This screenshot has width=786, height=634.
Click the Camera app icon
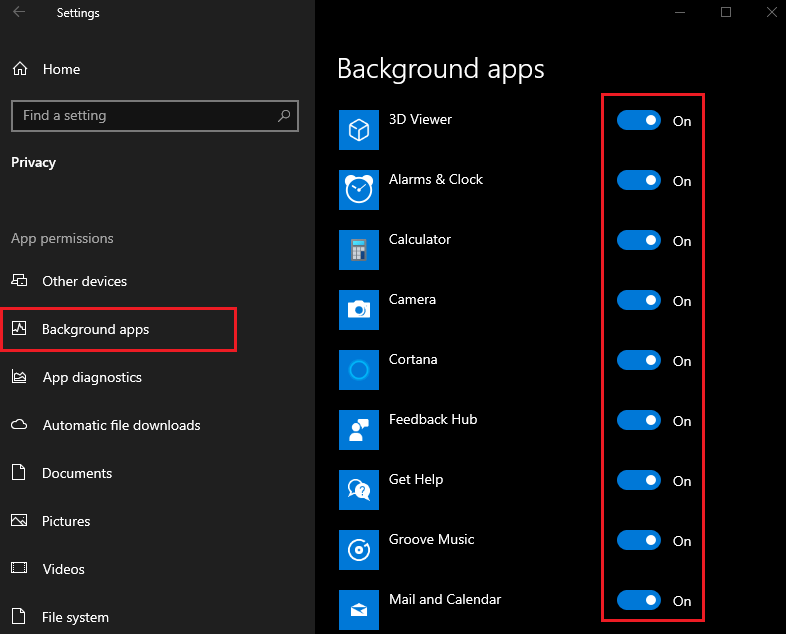tap(359, 310)
